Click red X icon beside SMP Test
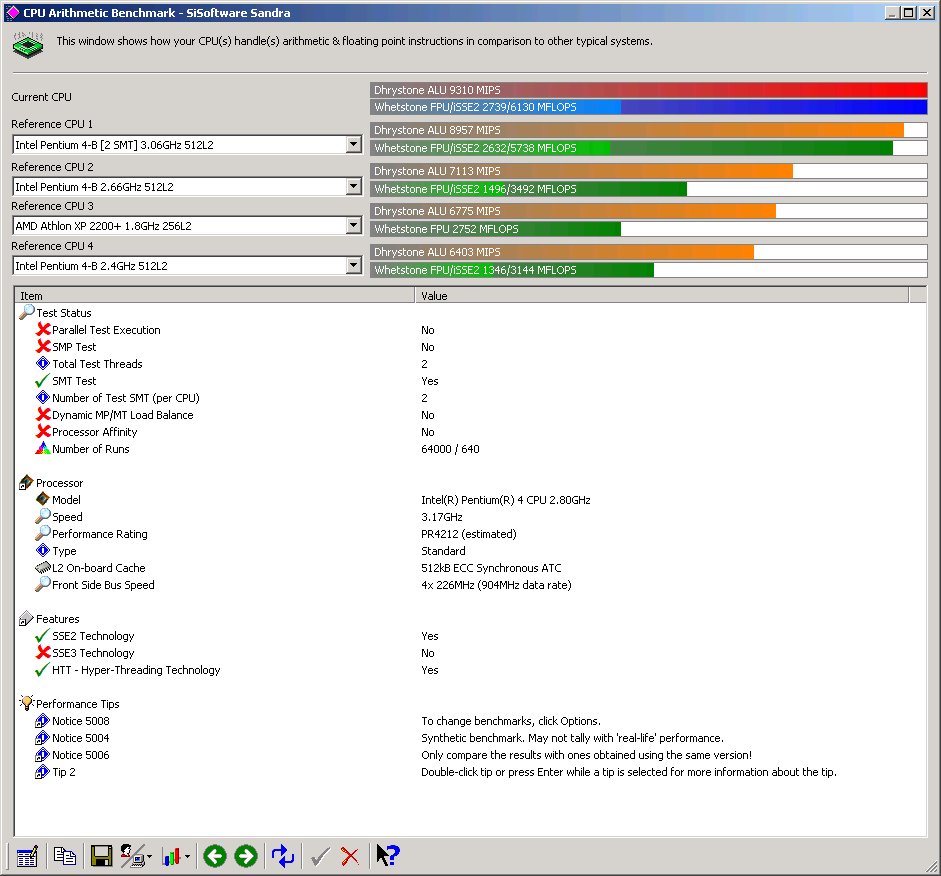Viewport: 941px width, 876px height. pyautogui.click(x=43, y=346)
